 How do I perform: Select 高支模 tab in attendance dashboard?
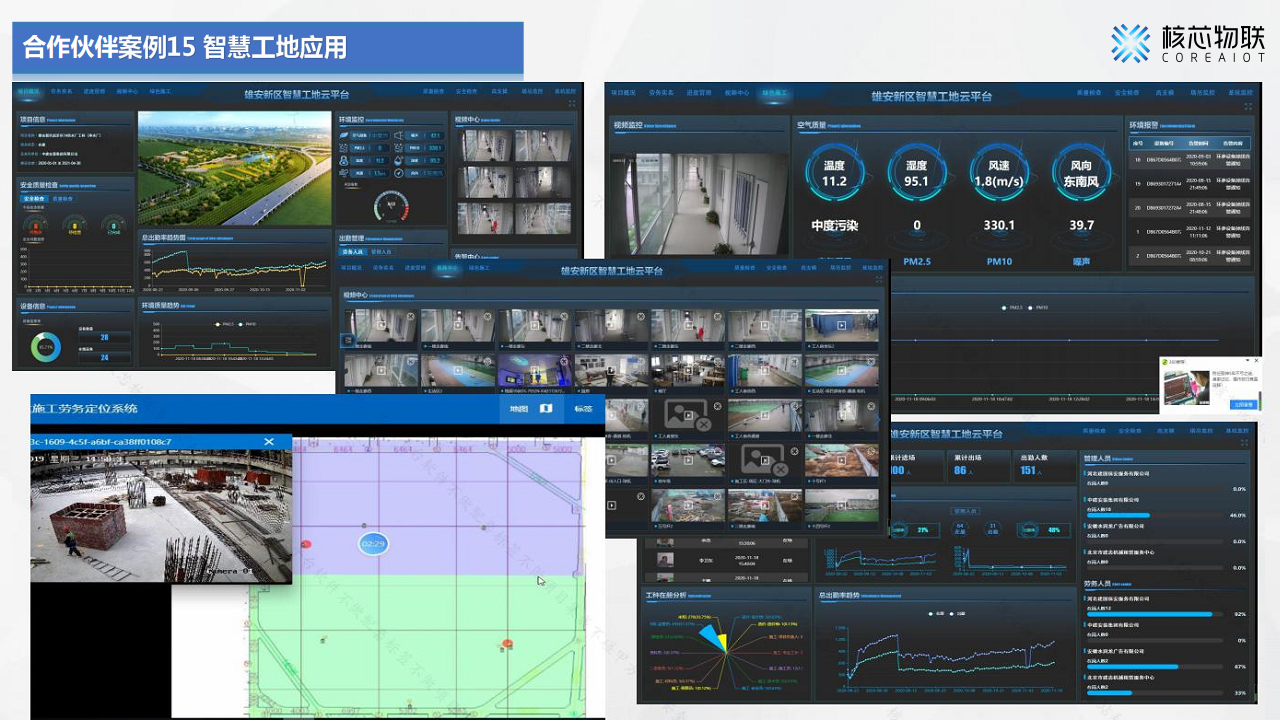(1165, 431)
